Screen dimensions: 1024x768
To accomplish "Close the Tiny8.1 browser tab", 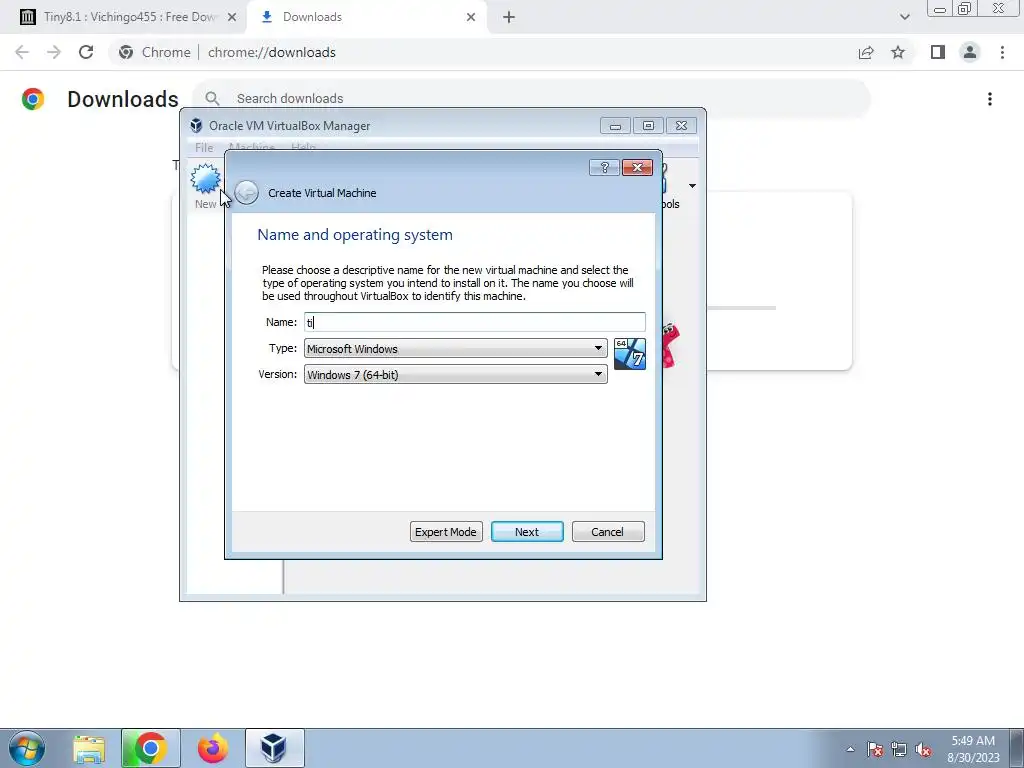I will point(232,17).
